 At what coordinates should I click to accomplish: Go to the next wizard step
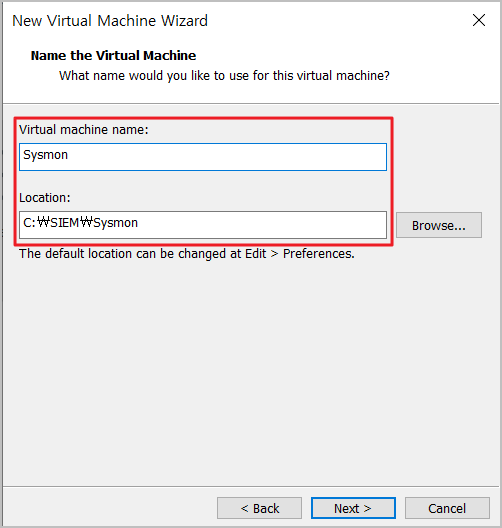click(353, 508)
